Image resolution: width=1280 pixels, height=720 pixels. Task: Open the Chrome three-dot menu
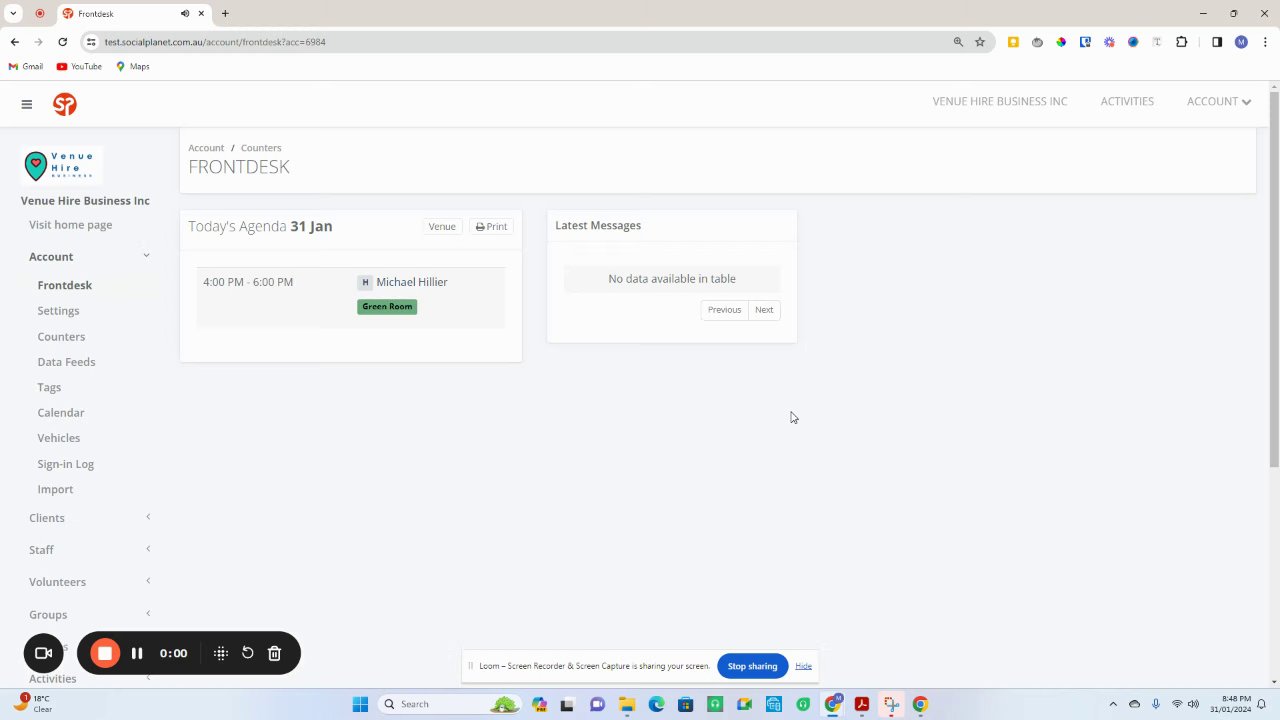click(x=1265, y=42)
